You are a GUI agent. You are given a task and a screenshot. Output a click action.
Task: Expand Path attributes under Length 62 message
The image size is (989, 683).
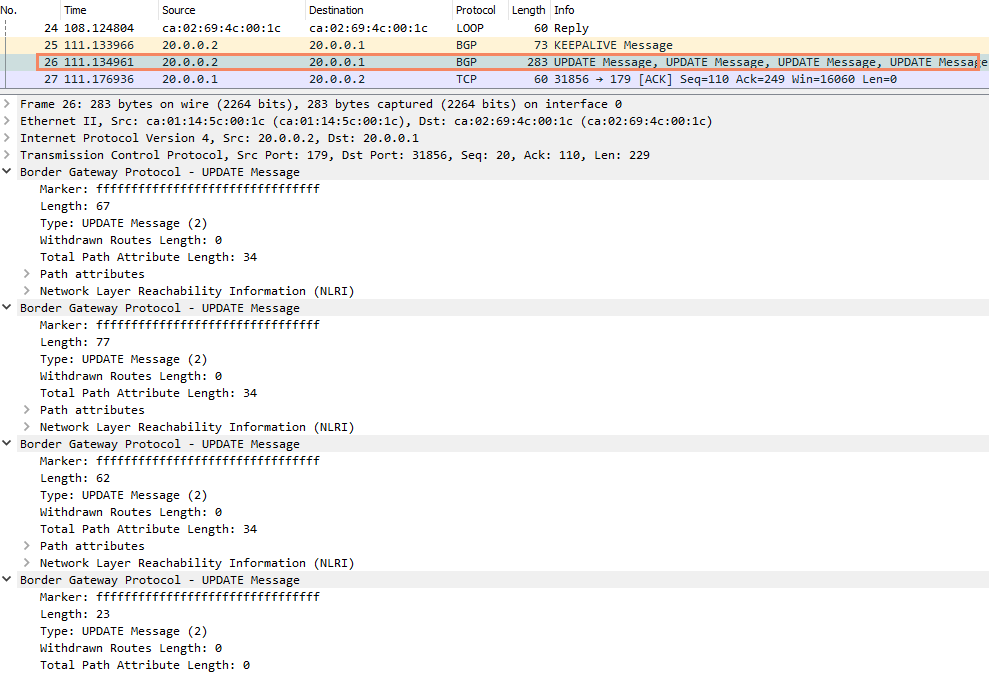coord(26,546)
